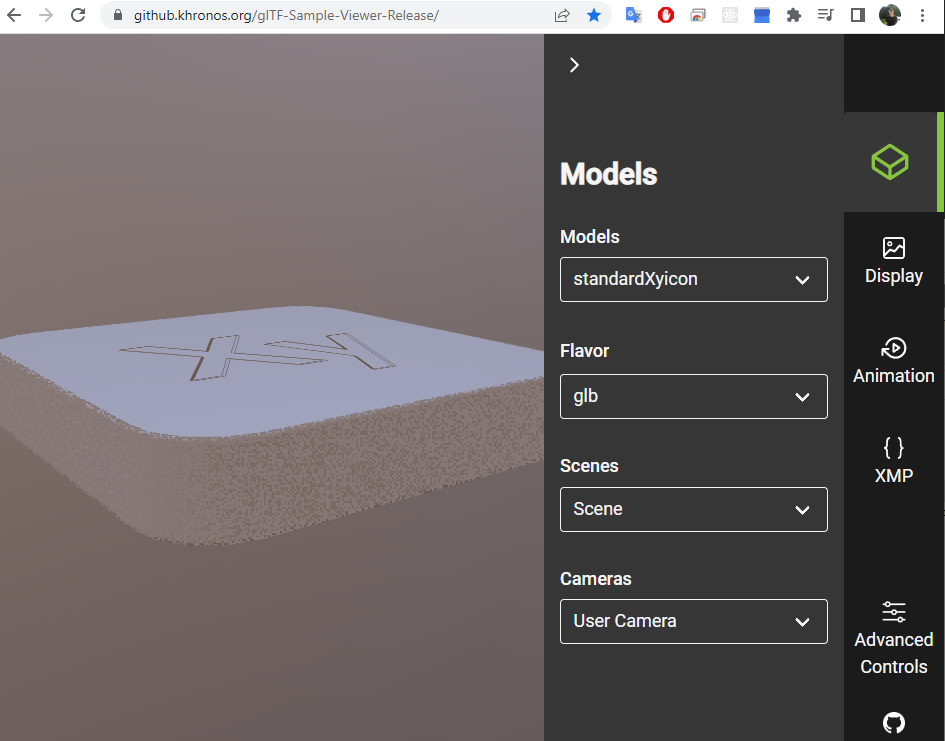Open the Advanced Controls panel
This screenshot has height=741, width=945.
pyautogui.click(x=893, y=625)
